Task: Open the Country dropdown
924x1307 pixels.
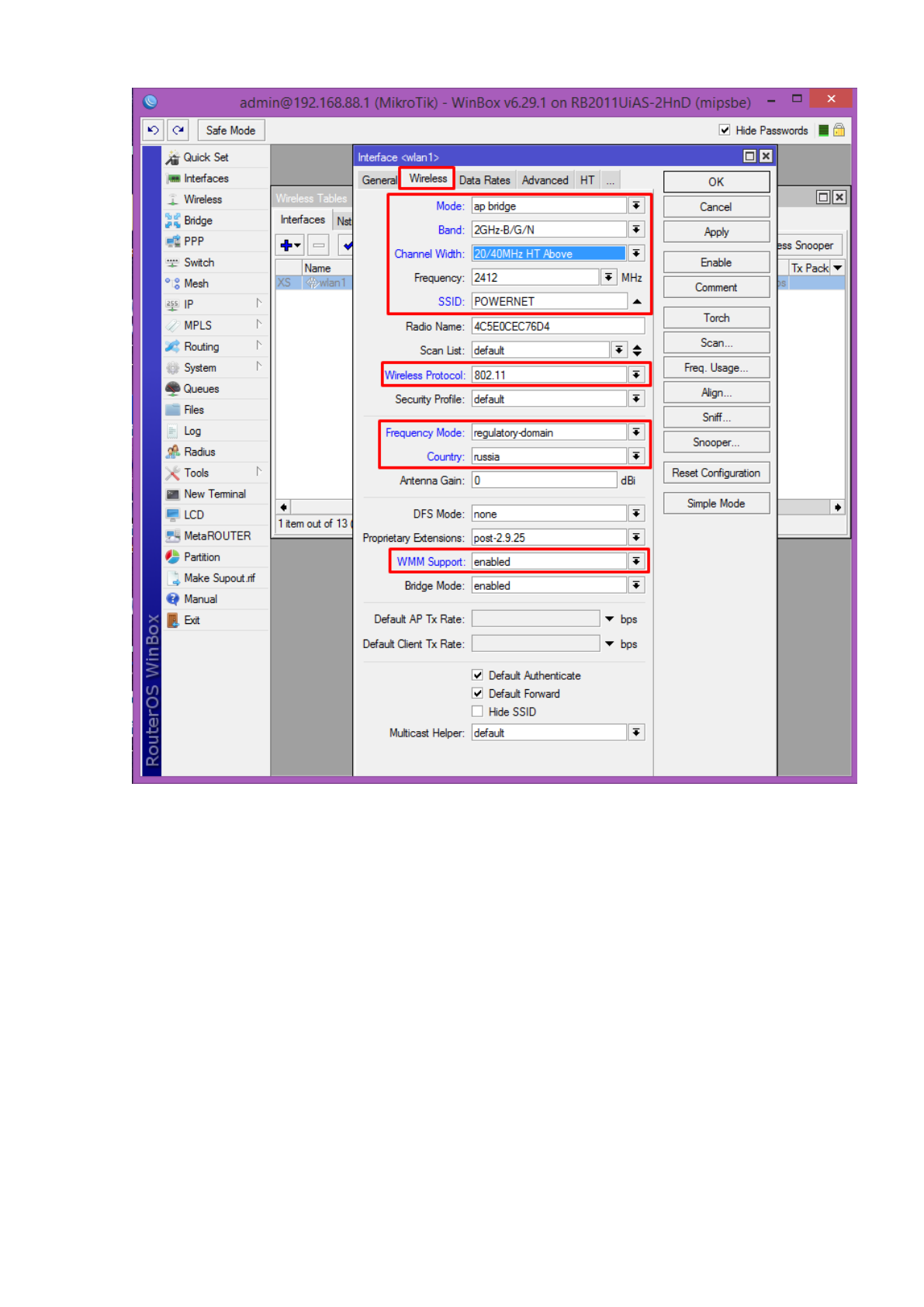Action: (x=636, y=456)
